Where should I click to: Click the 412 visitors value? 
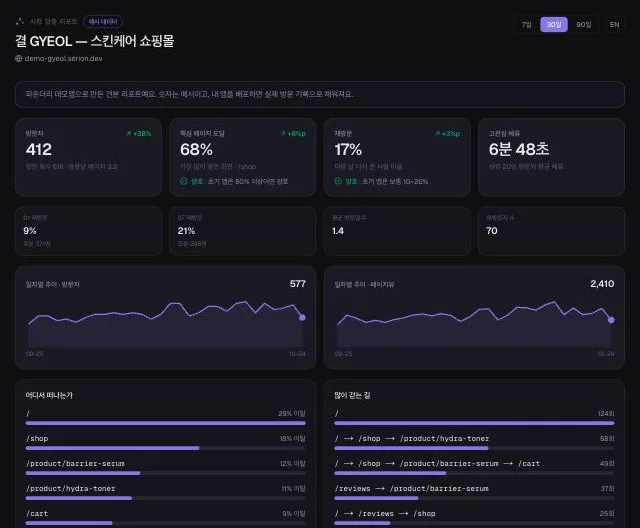[39, 149]
